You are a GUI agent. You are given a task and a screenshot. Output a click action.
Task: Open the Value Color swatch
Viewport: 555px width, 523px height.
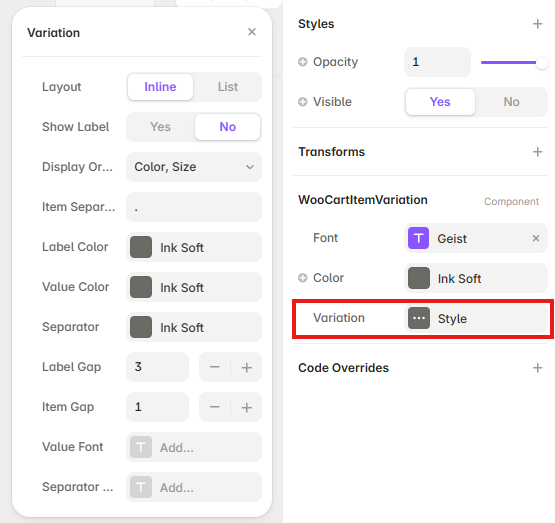141,287
